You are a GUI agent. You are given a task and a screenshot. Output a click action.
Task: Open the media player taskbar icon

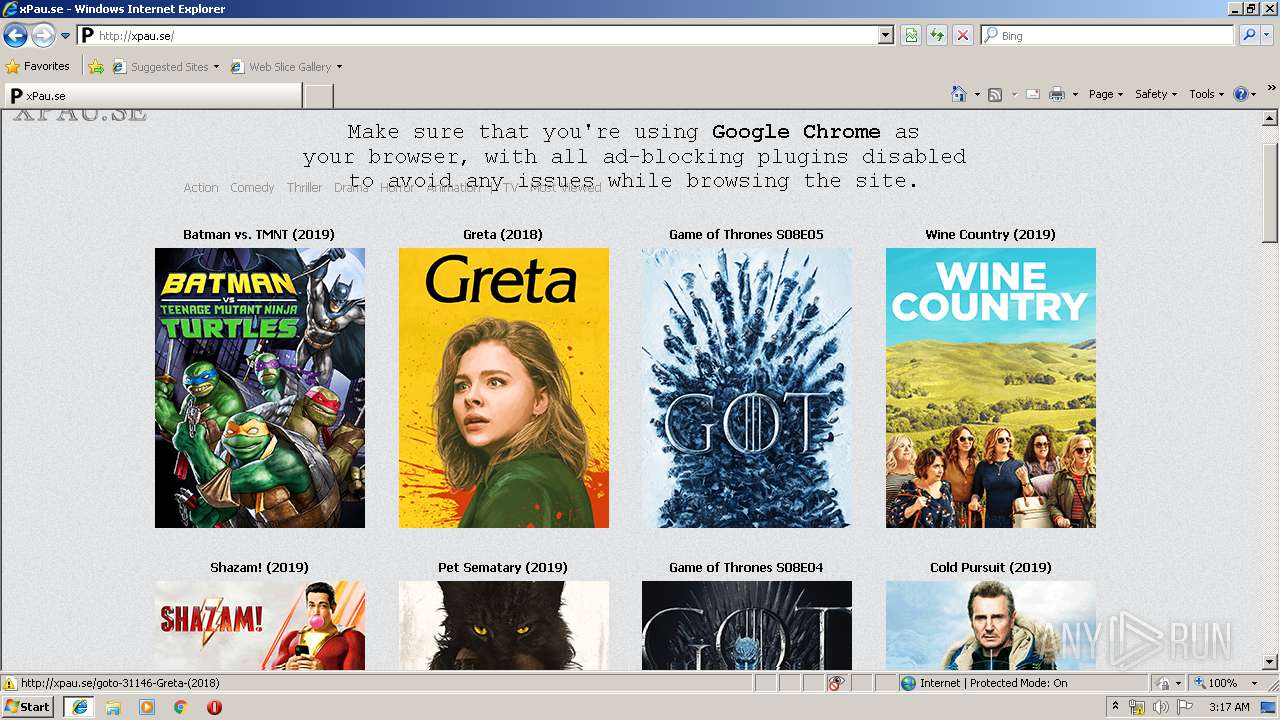coord(147,707)
